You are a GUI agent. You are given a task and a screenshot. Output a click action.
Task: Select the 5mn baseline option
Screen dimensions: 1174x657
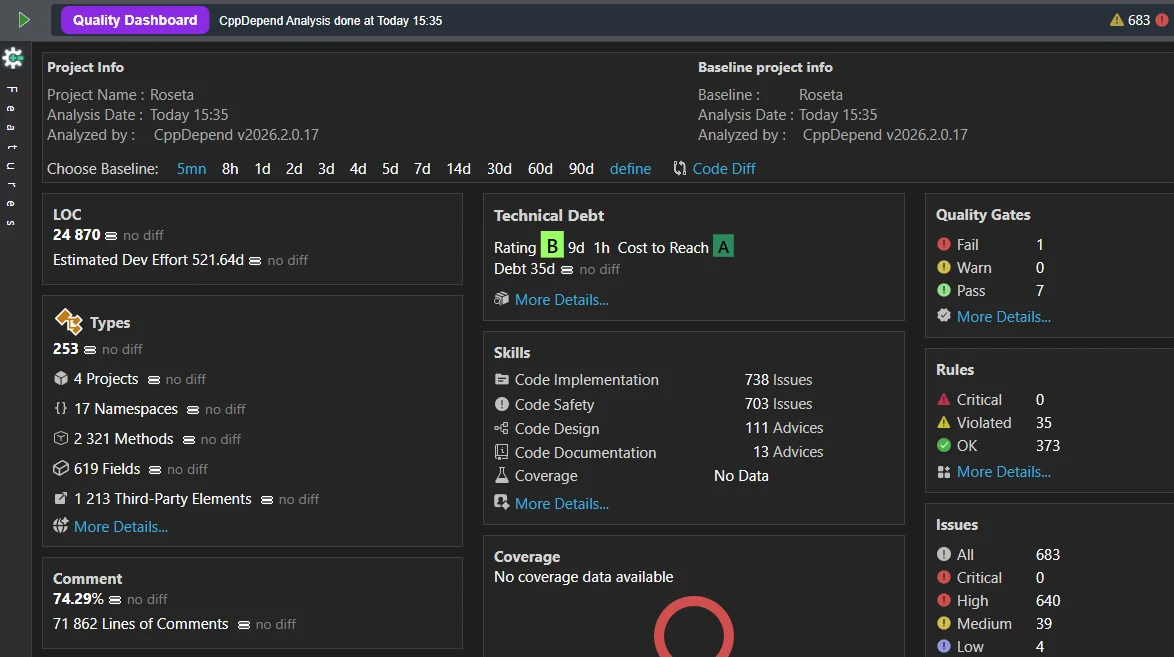coord(192,169)
